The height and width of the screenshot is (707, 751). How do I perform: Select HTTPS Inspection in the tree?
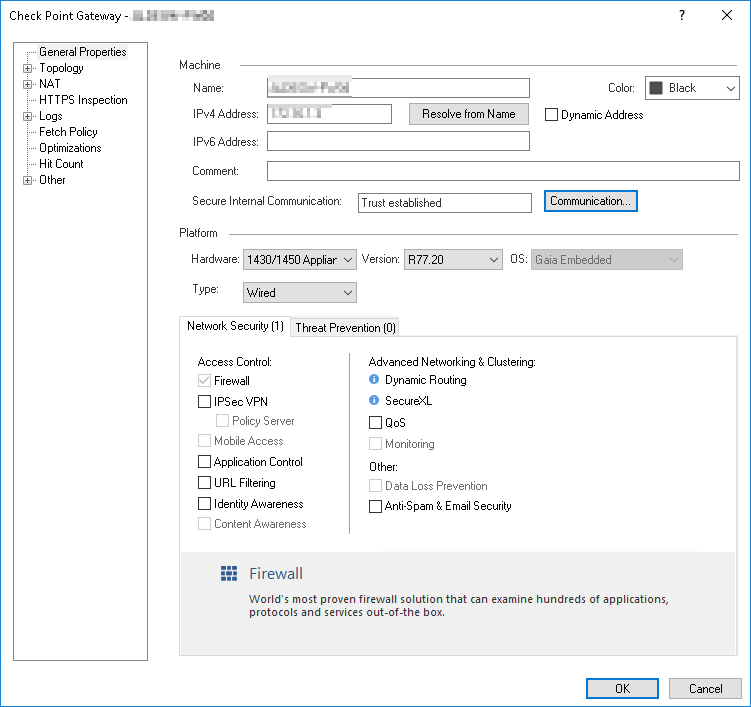click(83, 100)
